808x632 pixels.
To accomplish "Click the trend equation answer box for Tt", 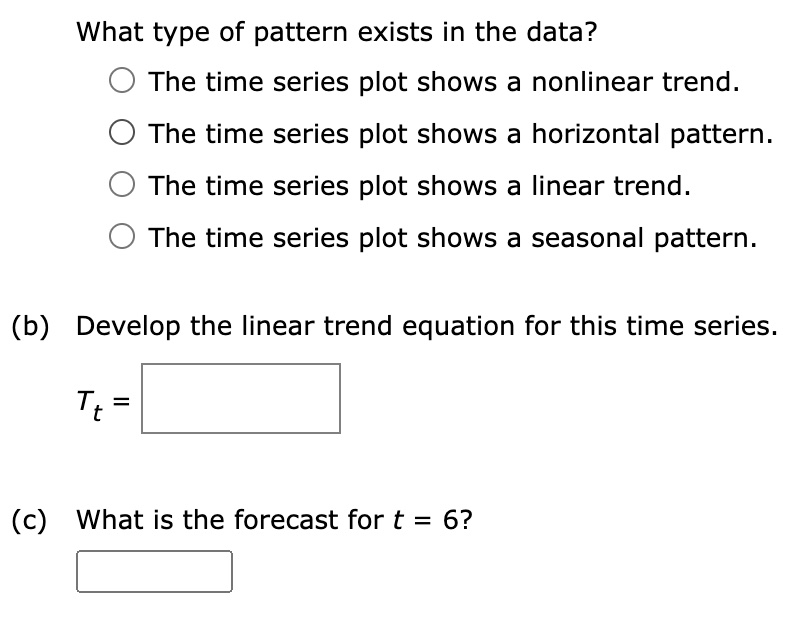I will (240, 398).
